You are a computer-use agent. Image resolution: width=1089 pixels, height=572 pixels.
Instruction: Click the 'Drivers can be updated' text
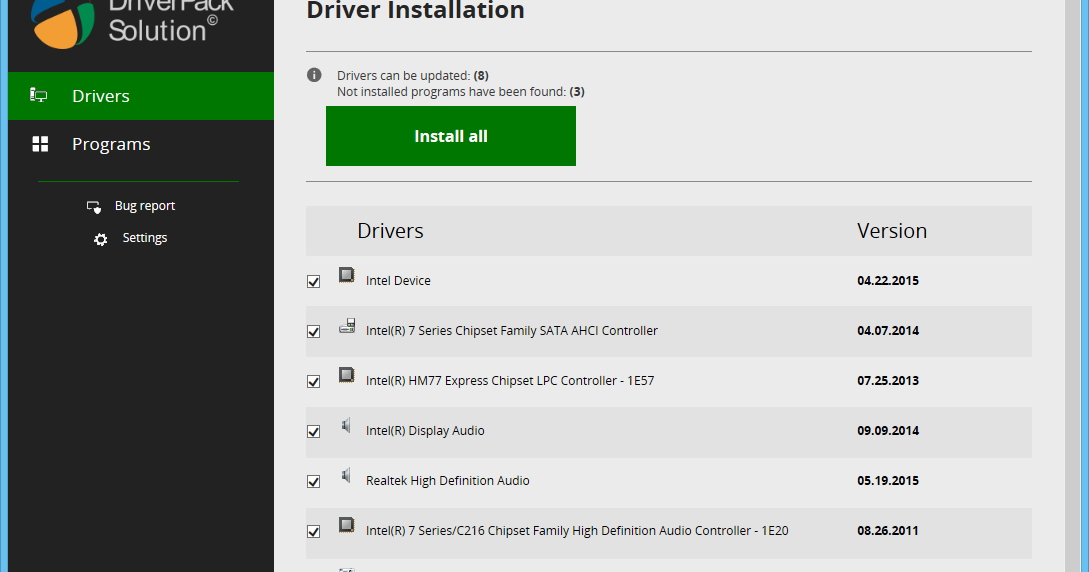[x=413, y=75]
